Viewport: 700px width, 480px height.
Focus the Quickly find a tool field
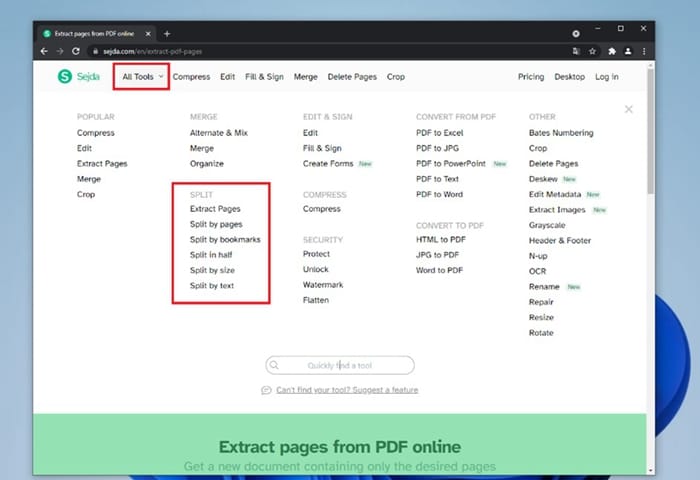click(x=340, y=365)
